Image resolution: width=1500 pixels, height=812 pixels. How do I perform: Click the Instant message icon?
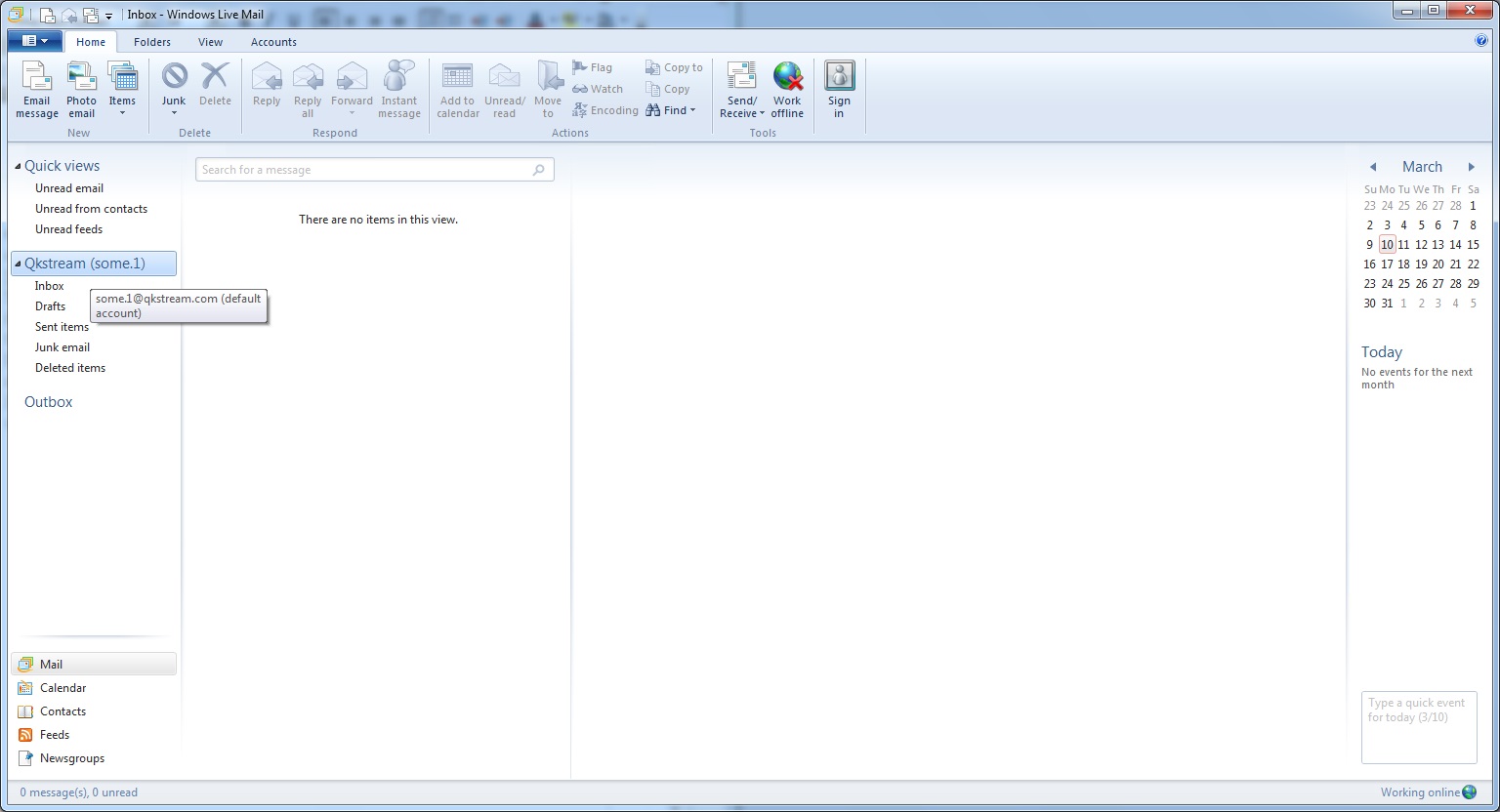pyautogui.click(x=399, y=90)
